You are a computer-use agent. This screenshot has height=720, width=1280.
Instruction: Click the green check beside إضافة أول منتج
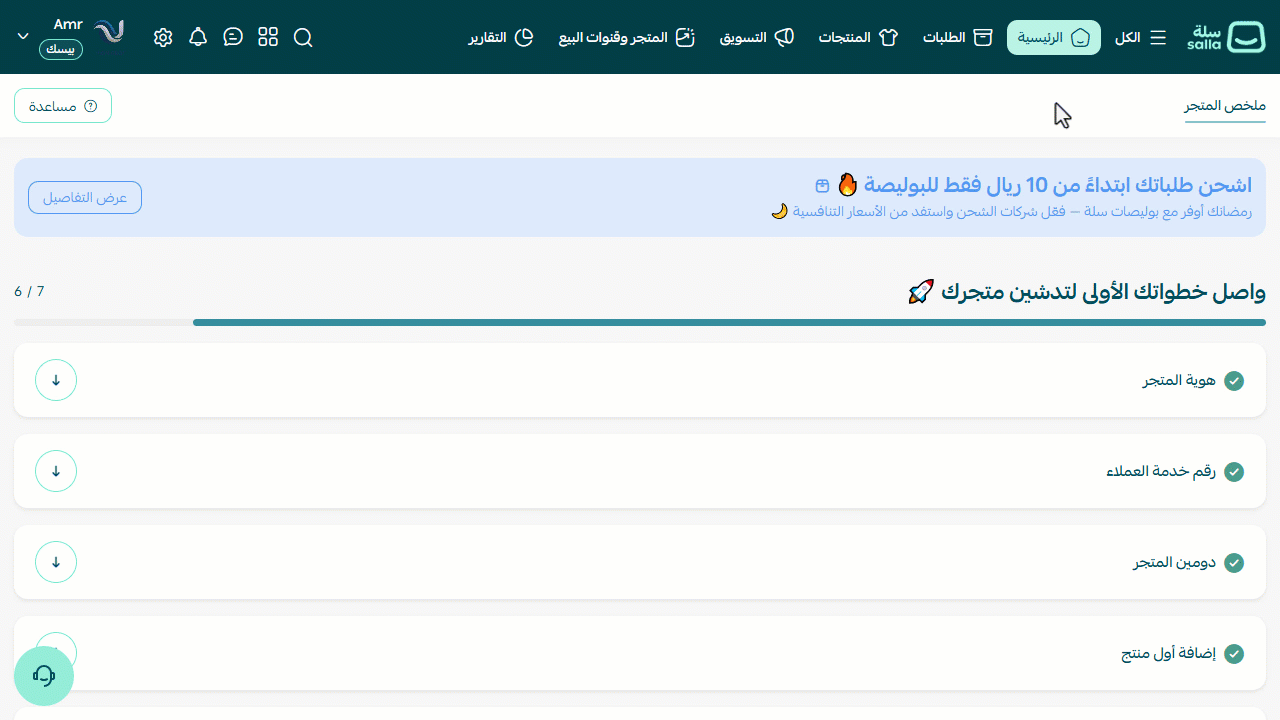coord(1234,654)
